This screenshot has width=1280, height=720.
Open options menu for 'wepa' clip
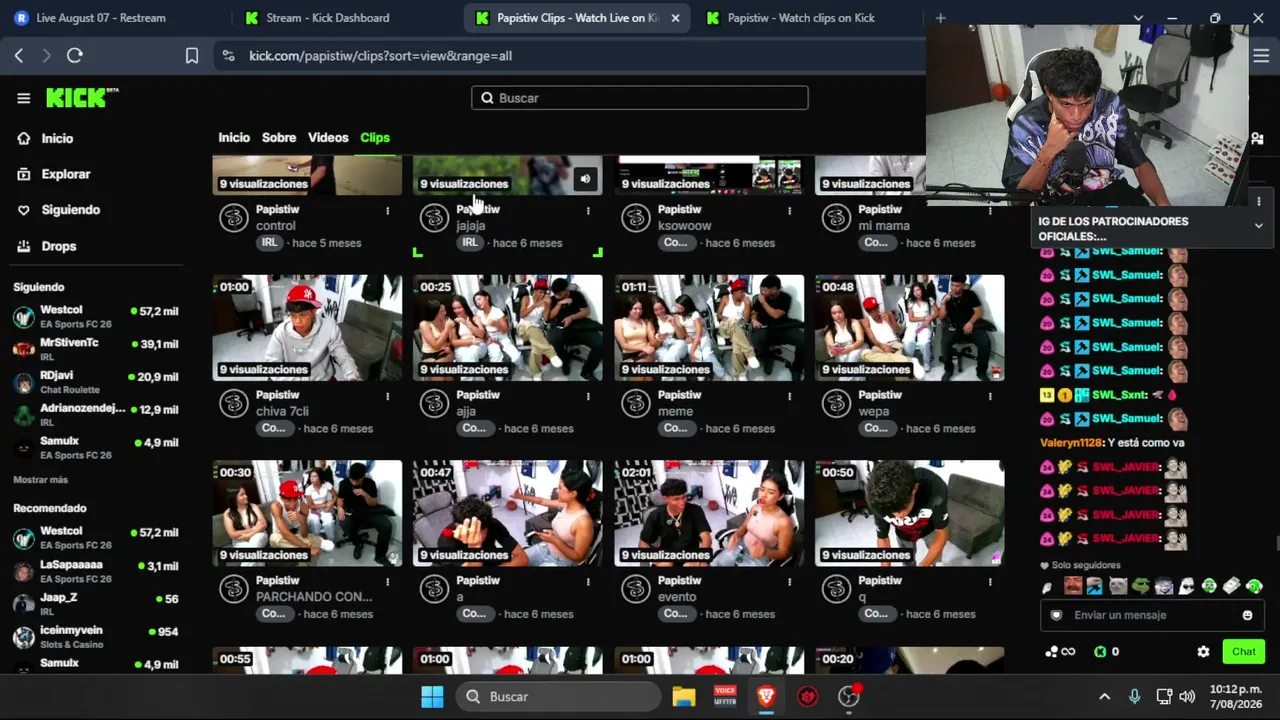pyautogui.click(x=990, y=396)
